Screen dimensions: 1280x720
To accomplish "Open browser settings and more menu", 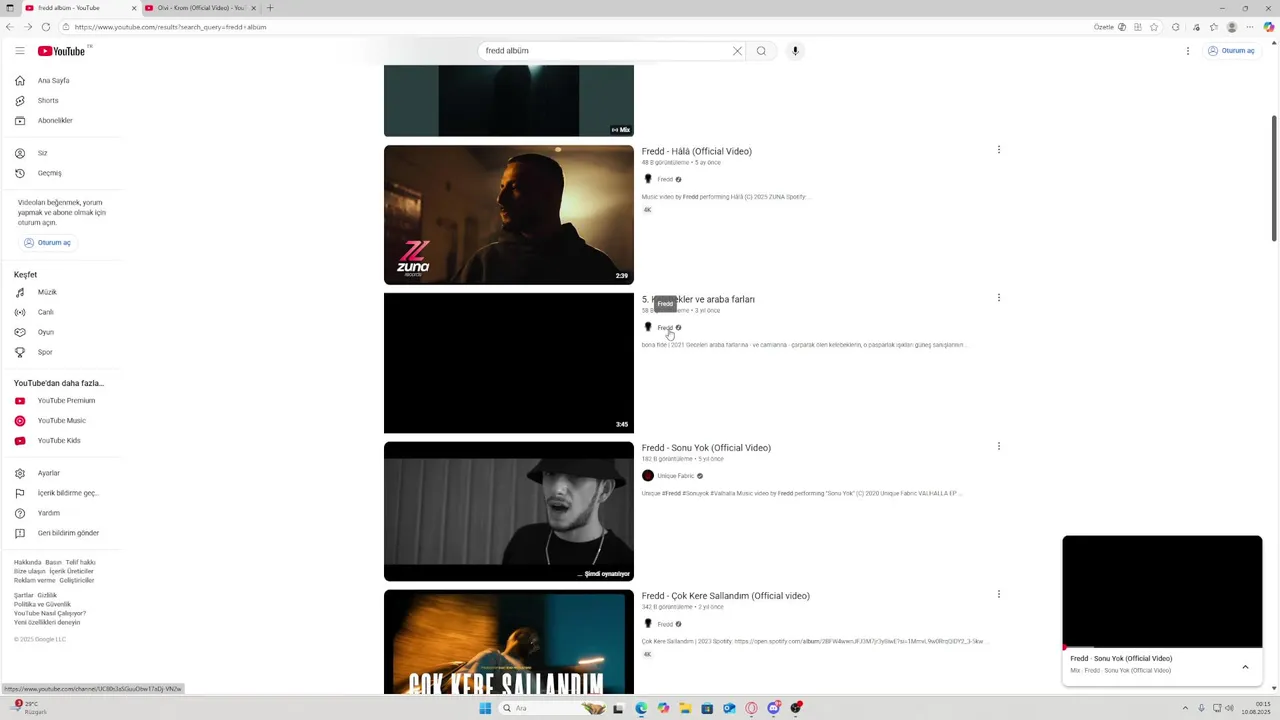I will pos(1250,27).
